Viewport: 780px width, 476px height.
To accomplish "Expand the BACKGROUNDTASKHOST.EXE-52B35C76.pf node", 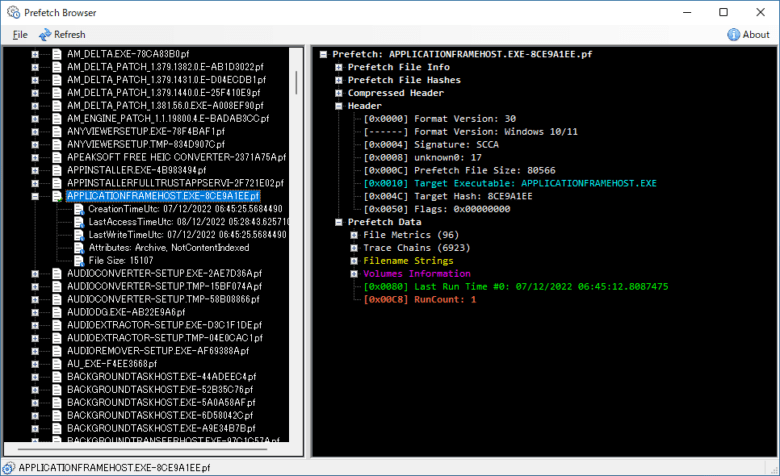I will point(35,389).
